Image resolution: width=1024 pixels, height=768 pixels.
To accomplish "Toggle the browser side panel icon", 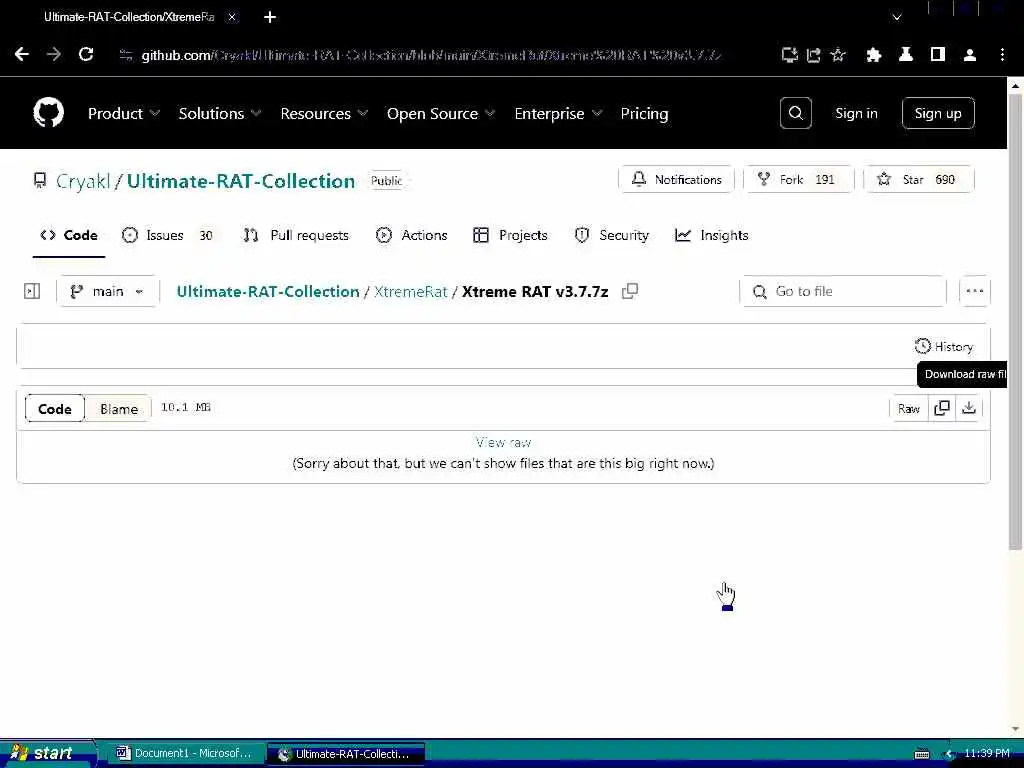I will (x=938, y=55).
